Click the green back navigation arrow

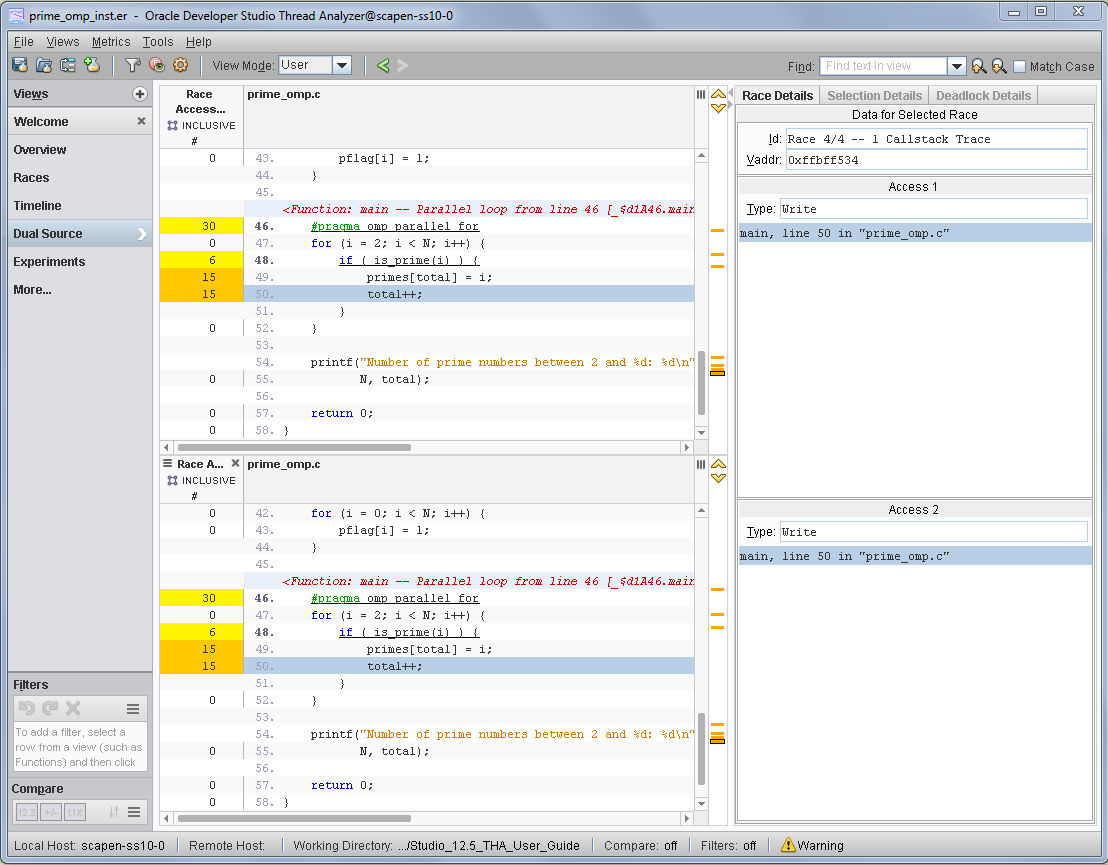[383, 65]
